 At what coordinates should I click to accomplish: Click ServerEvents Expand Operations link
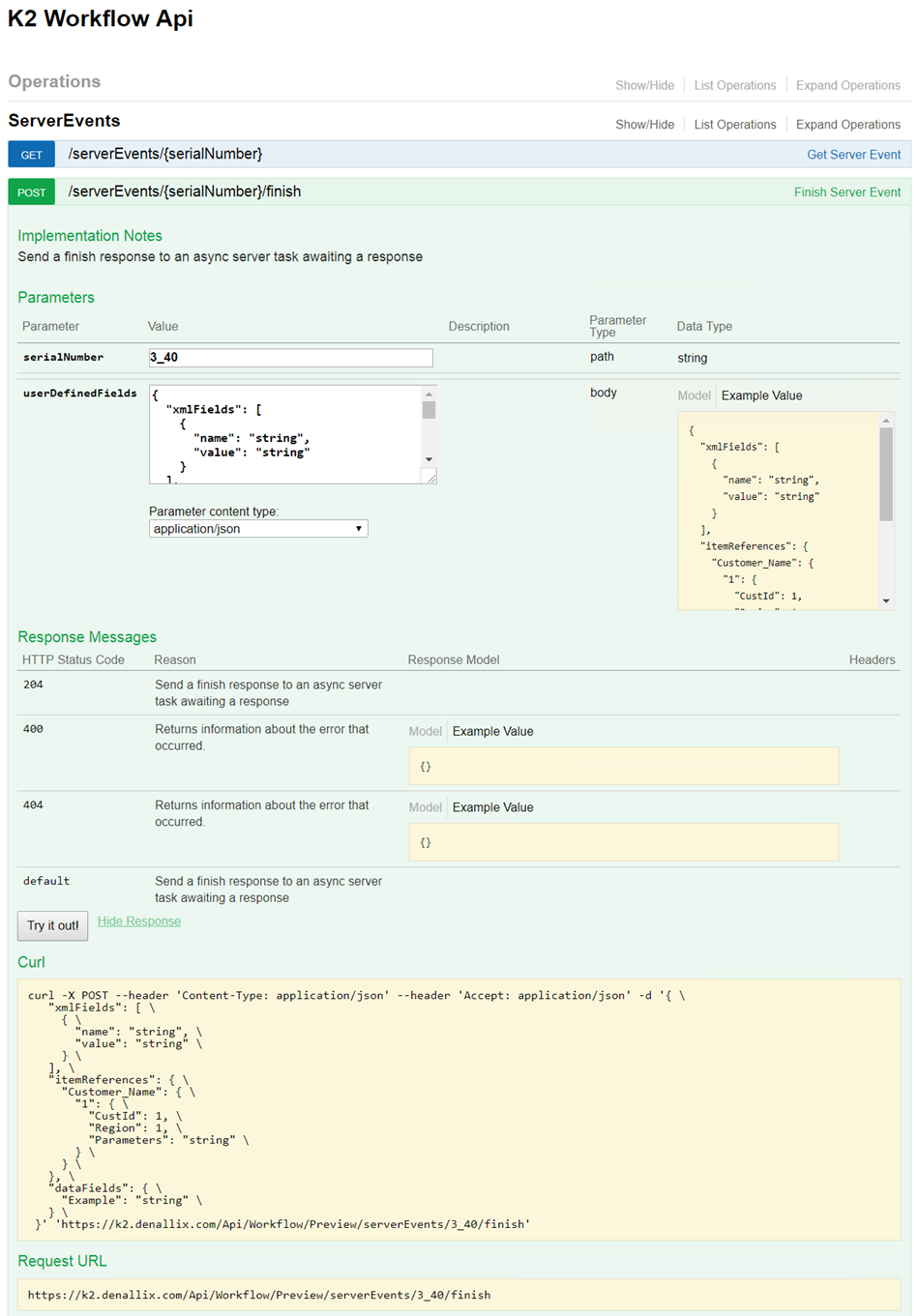click(x=847, y=125)
